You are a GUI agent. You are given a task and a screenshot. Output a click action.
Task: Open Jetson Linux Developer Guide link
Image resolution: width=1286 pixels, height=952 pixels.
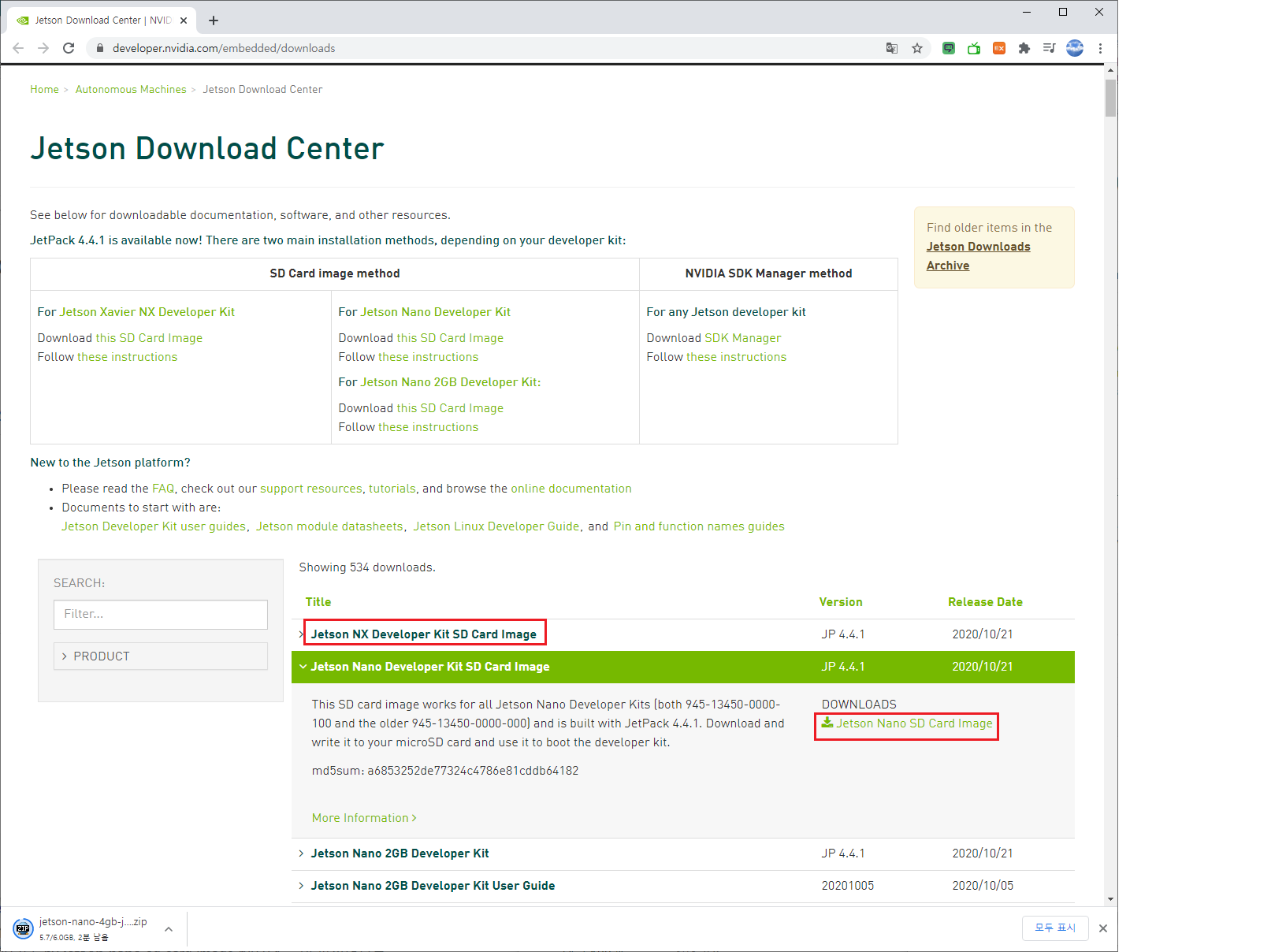click(496, 526)
